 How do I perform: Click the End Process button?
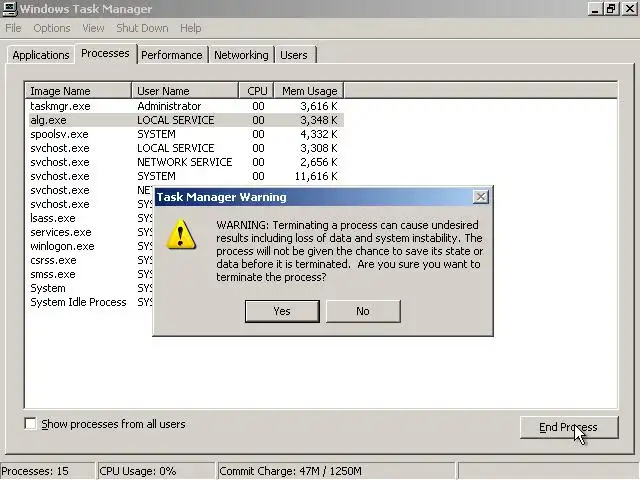click(569, 427)
